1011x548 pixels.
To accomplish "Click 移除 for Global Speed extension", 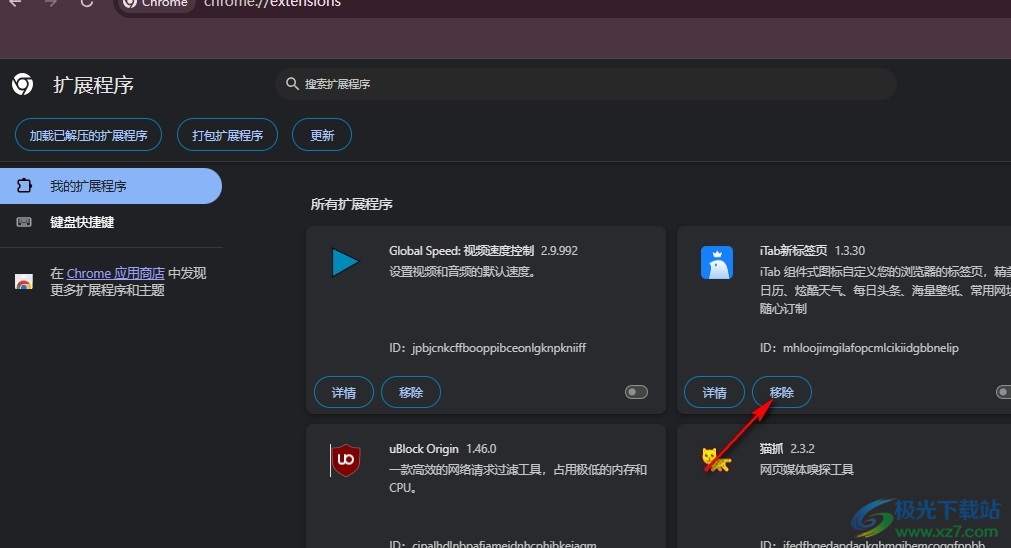I will coord(411,392).
